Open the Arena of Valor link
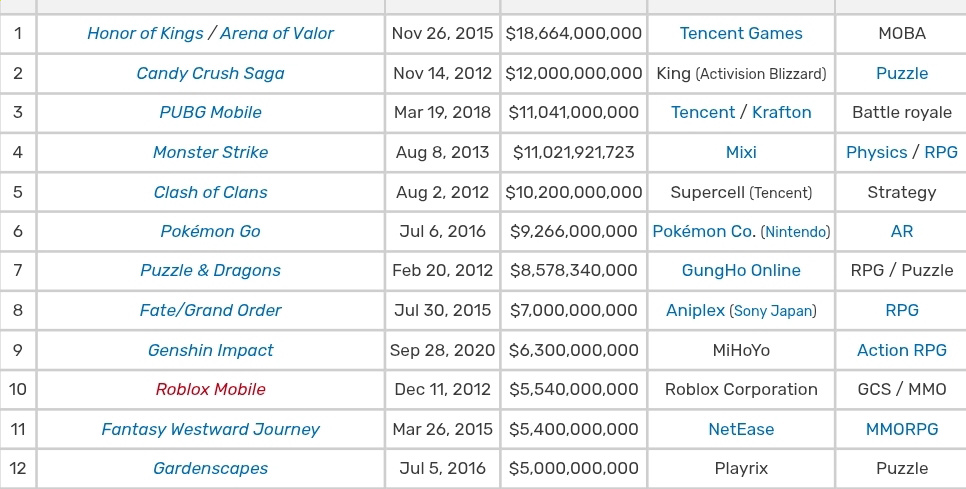The height and width of the screenshot is (489, 966). [x=277, y=33]
